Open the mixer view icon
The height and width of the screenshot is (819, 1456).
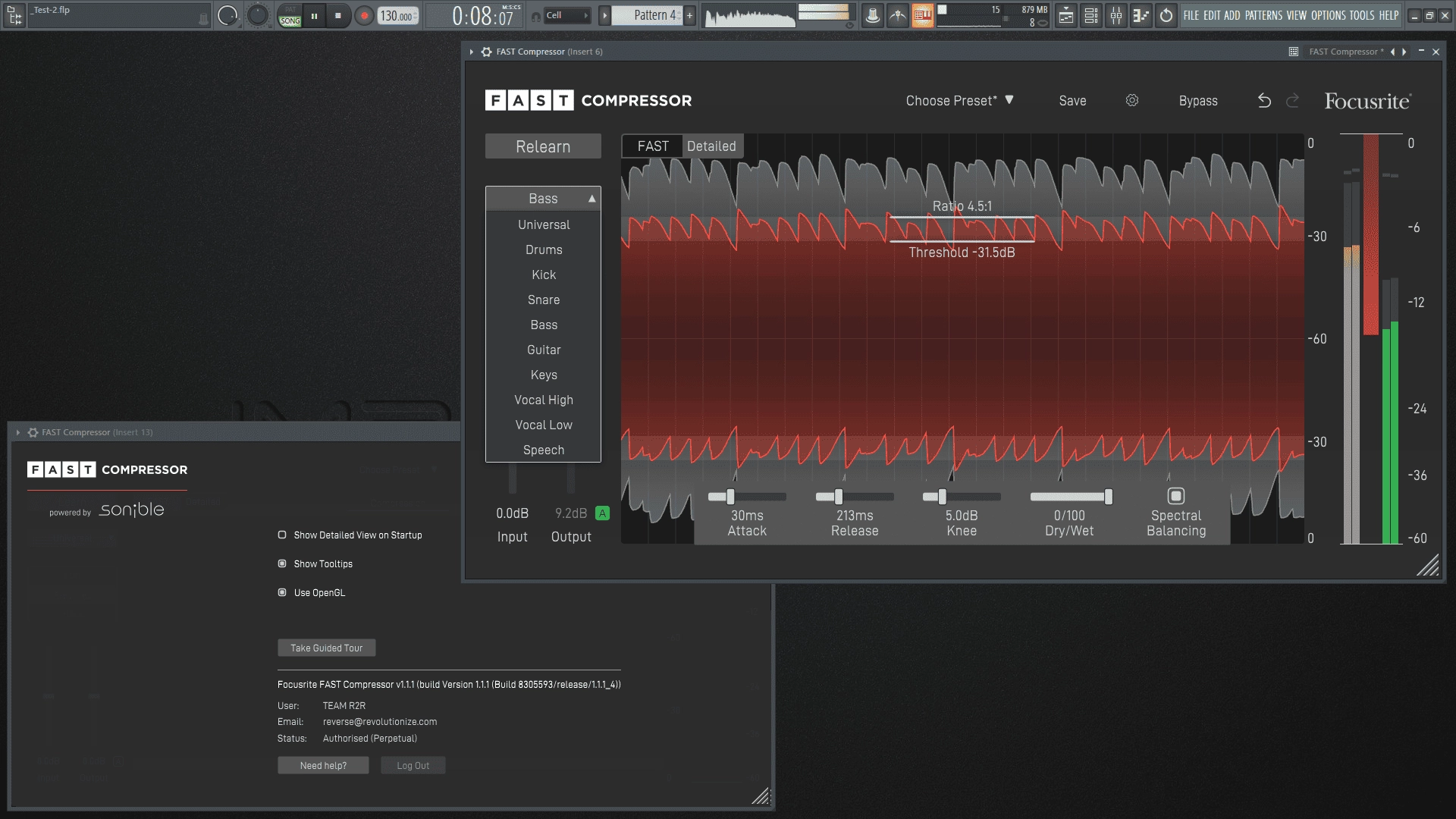1116,15
